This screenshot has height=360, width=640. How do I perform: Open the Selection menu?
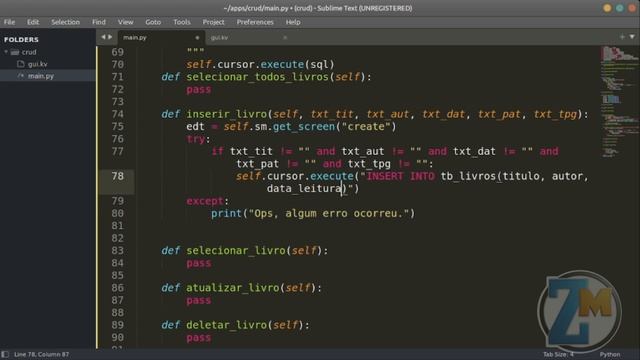tap(65, 22)
